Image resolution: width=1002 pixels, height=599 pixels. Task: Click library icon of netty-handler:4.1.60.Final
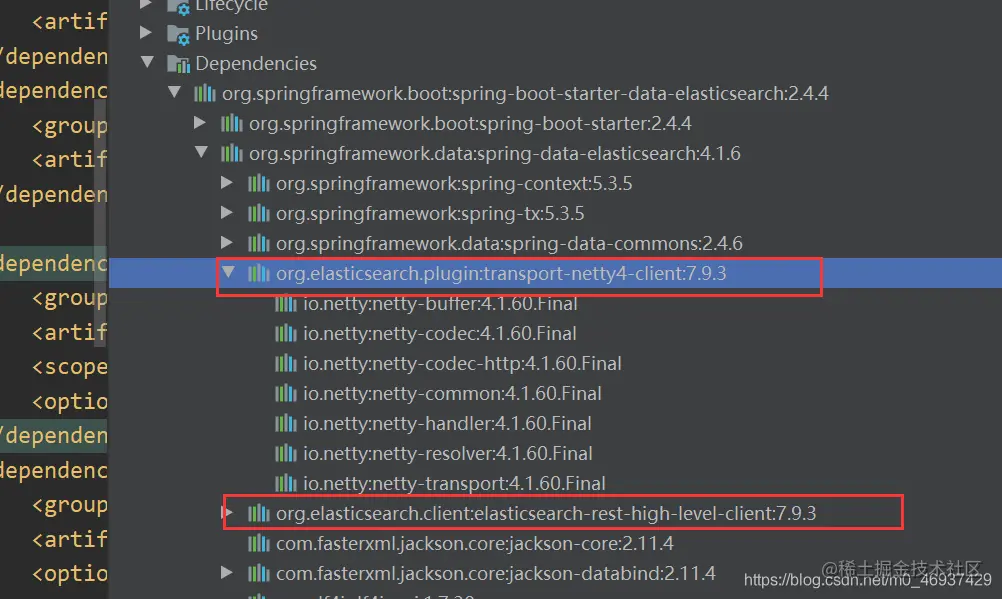click(286, 423)
